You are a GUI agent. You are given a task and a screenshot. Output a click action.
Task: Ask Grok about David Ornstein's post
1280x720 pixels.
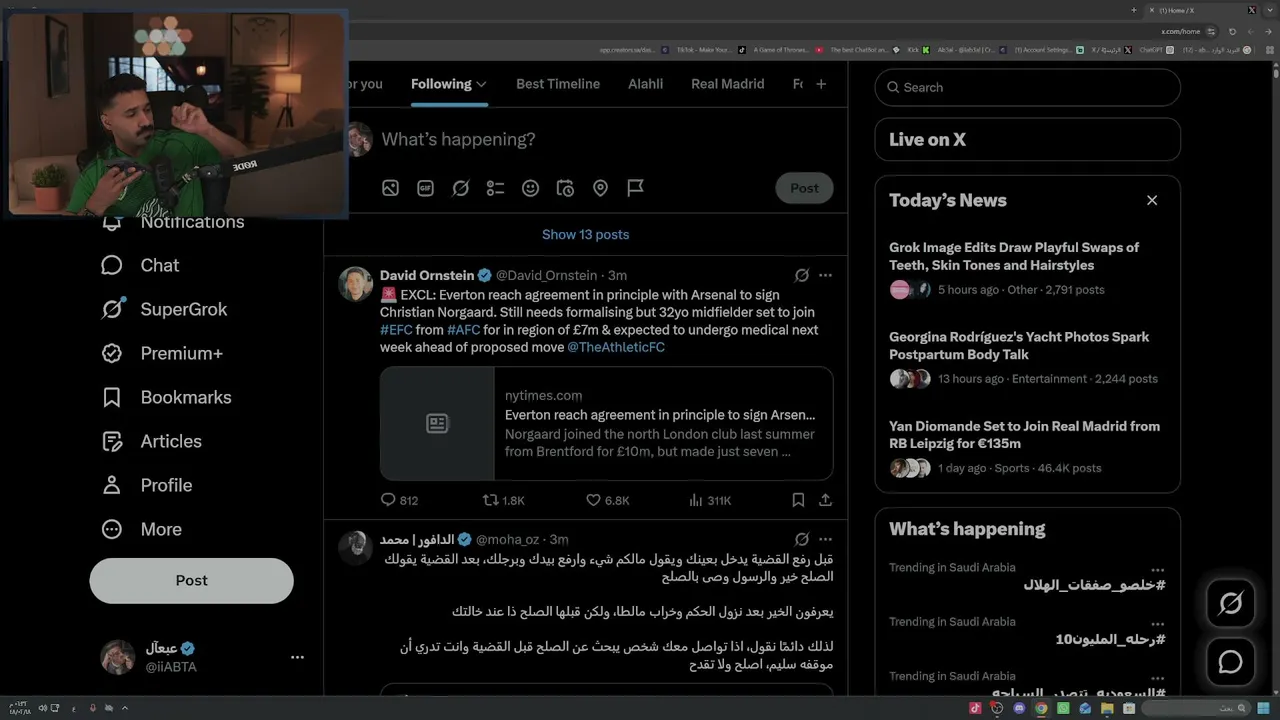click(801, 275)
